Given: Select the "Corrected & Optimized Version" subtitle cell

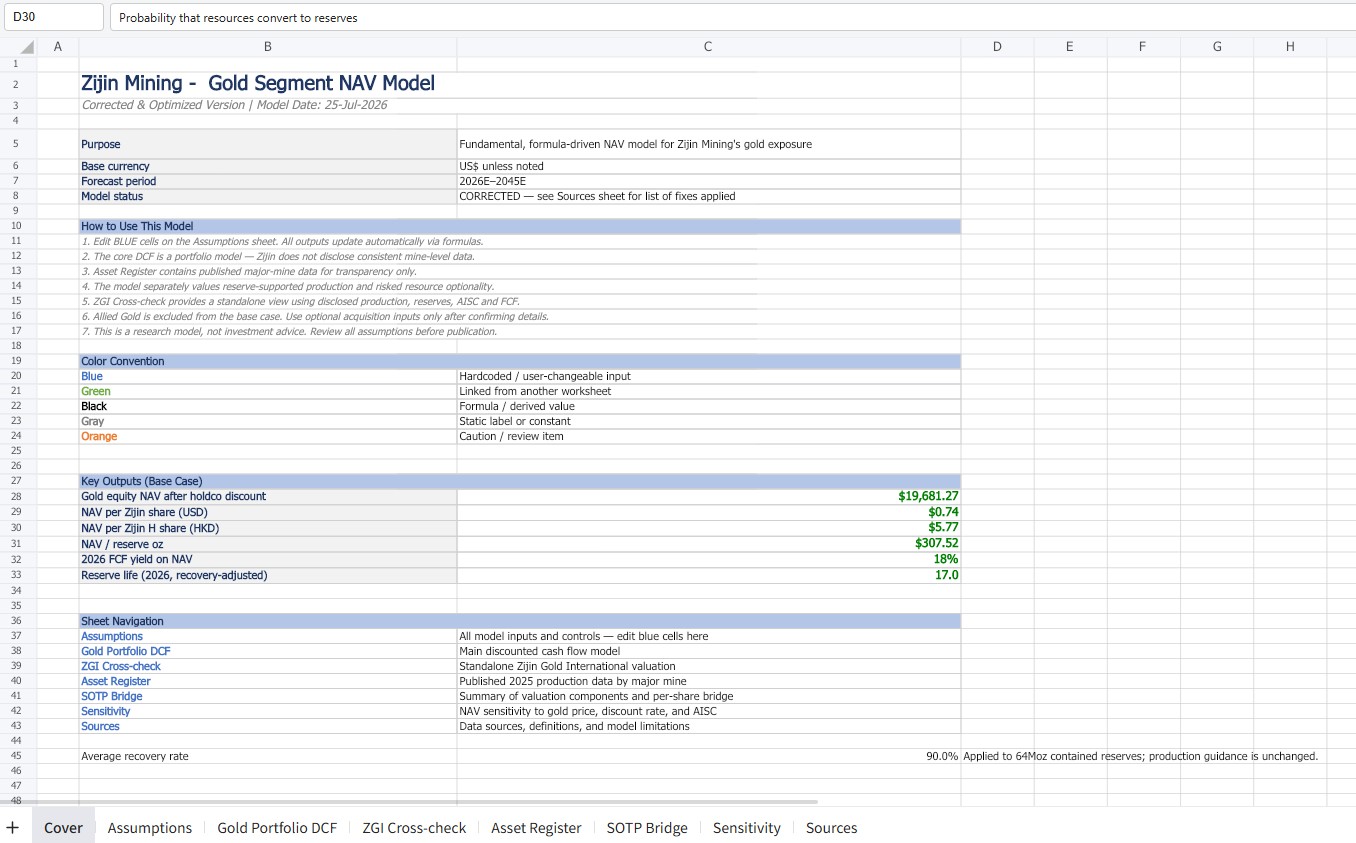Looking at the screenshot, I should click(268, 105).
